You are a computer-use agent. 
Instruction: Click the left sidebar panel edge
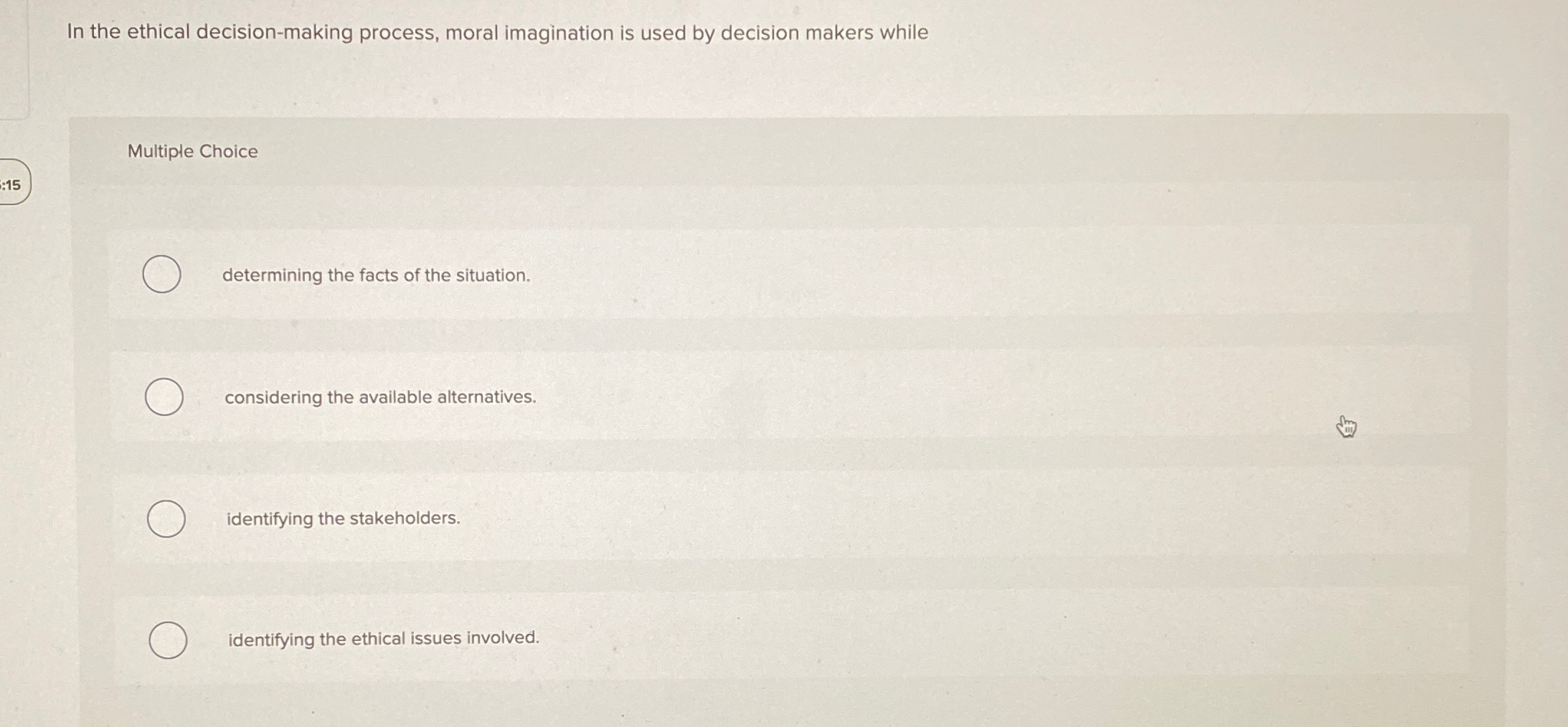pos(12,57)
